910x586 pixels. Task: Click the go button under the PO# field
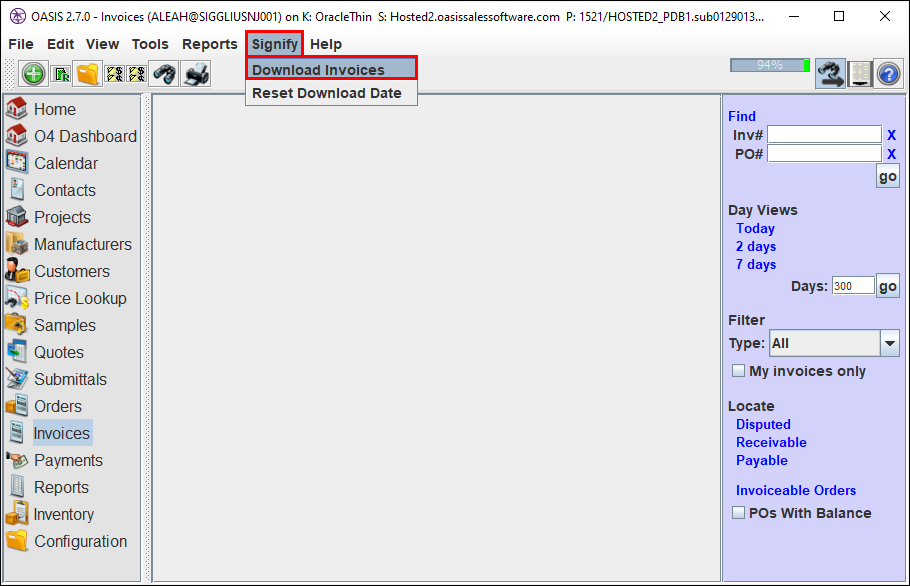887,176
